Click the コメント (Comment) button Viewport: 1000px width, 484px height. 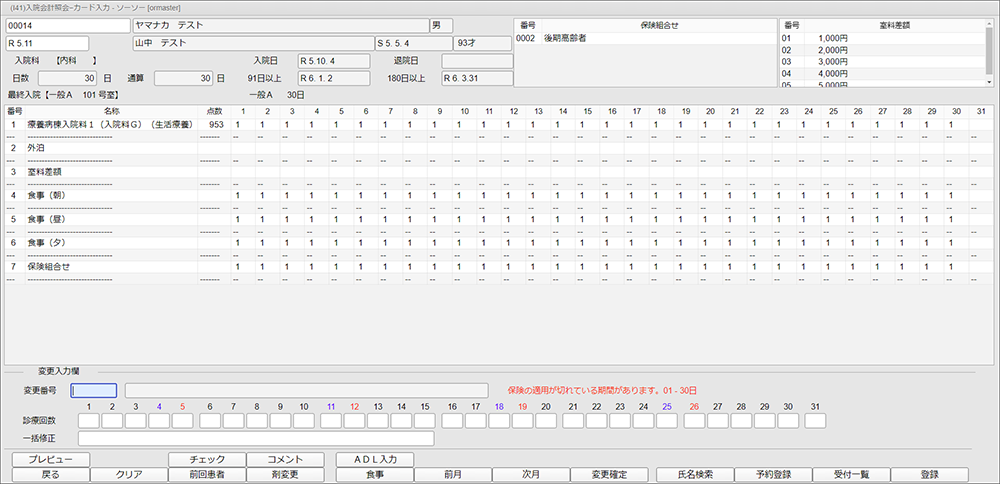[285, 459]
